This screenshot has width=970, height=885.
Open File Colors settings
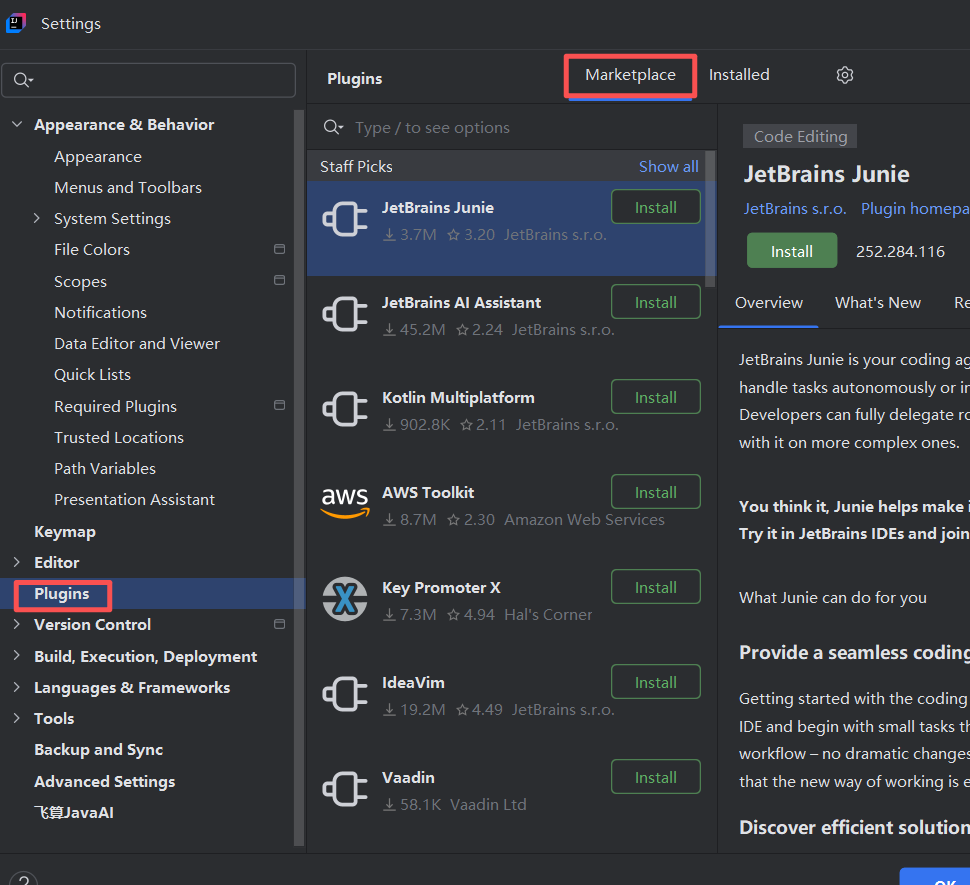(92, 249)
